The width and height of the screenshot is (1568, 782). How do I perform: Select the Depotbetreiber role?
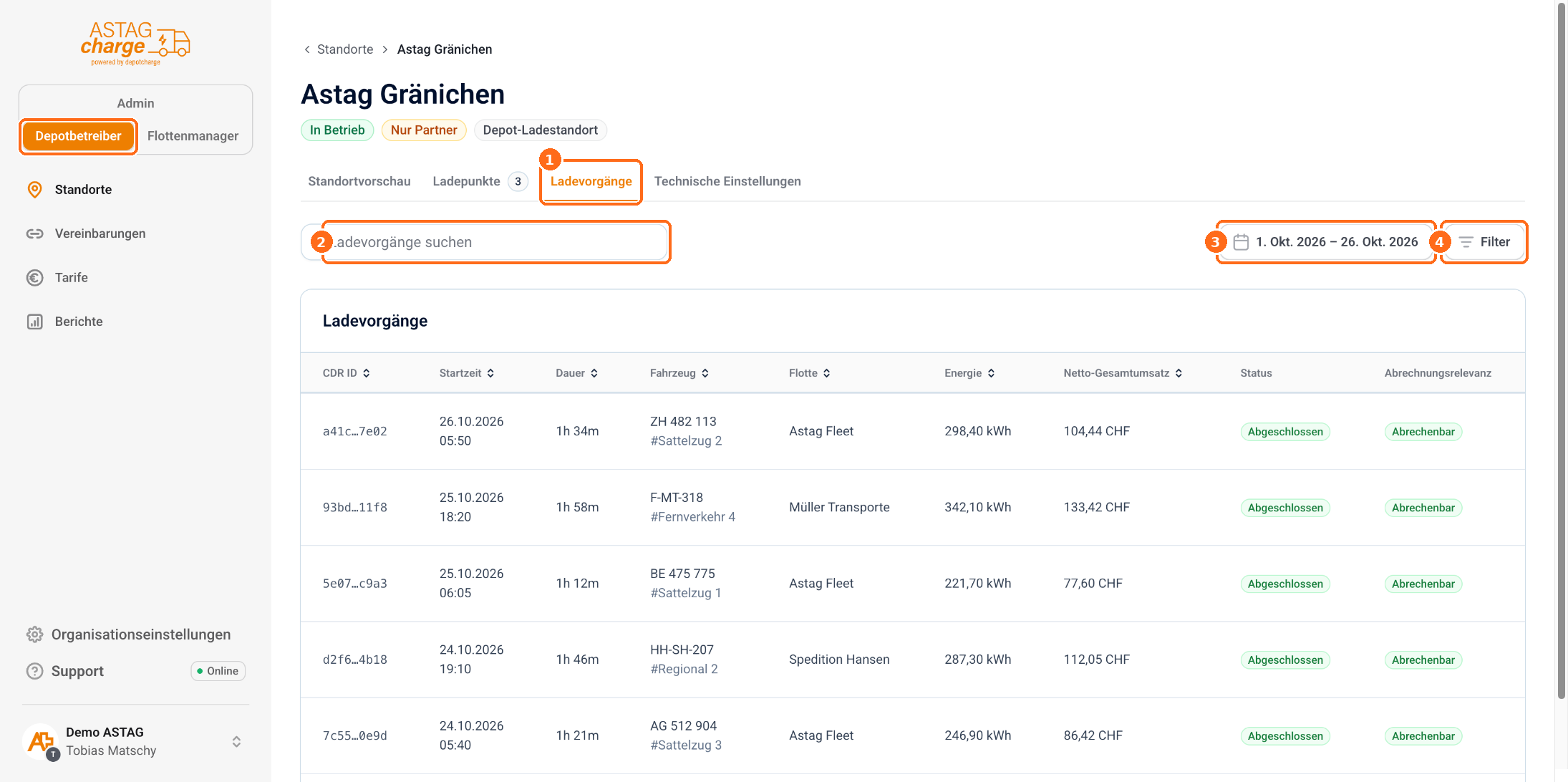(78, 136)
